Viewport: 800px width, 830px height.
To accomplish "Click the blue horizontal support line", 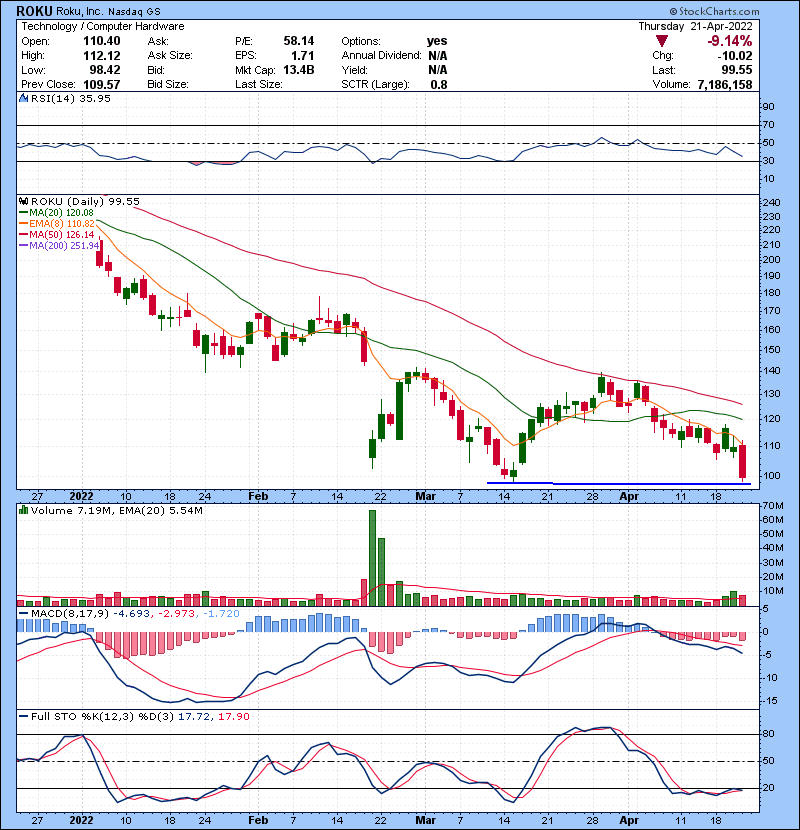I will (x=618, y=483).
